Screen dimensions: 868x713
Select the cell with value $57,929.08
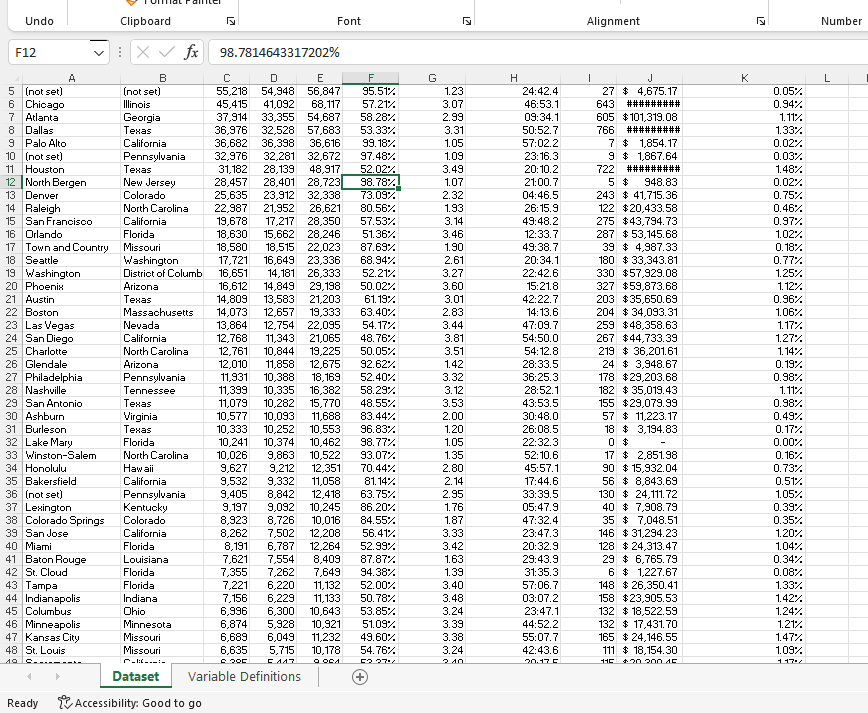[650, 273]
